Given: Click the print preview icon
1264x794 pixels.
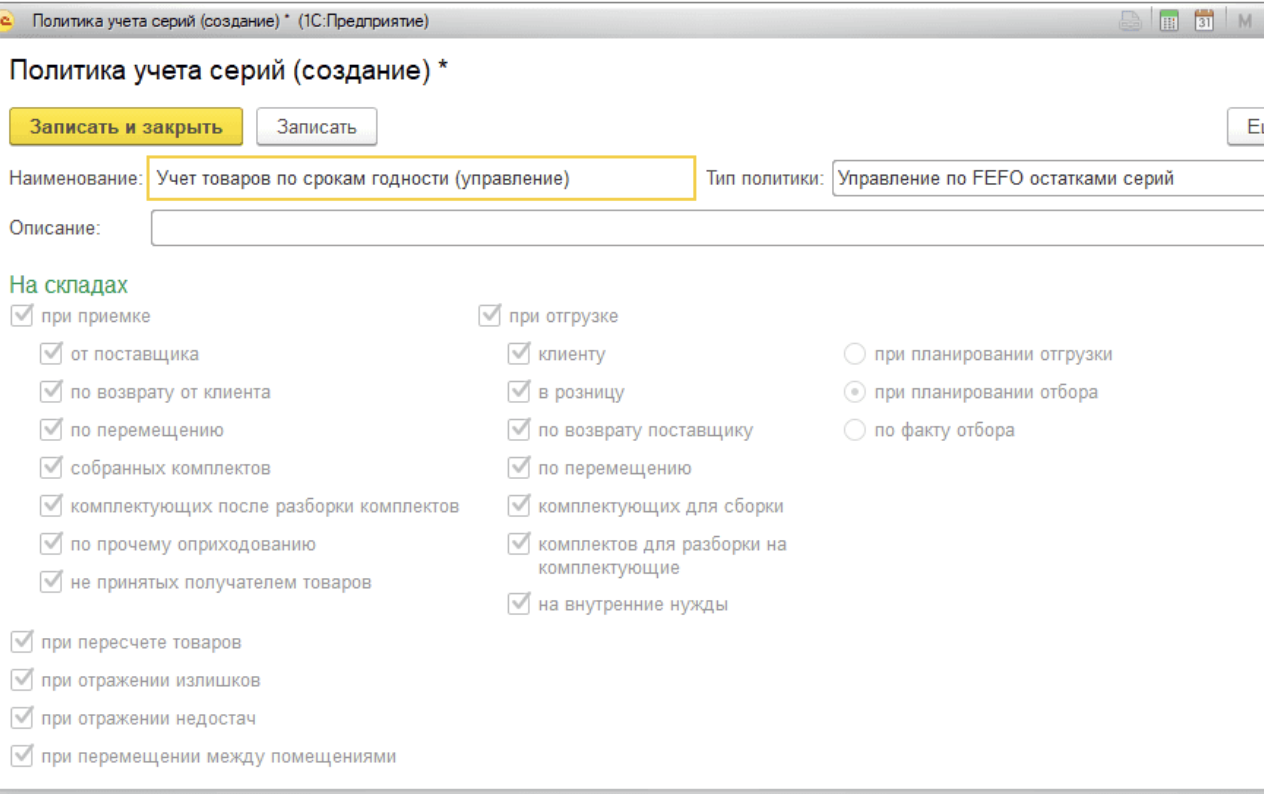Looking at the screenshot, I should click(x=1130, y=20).
